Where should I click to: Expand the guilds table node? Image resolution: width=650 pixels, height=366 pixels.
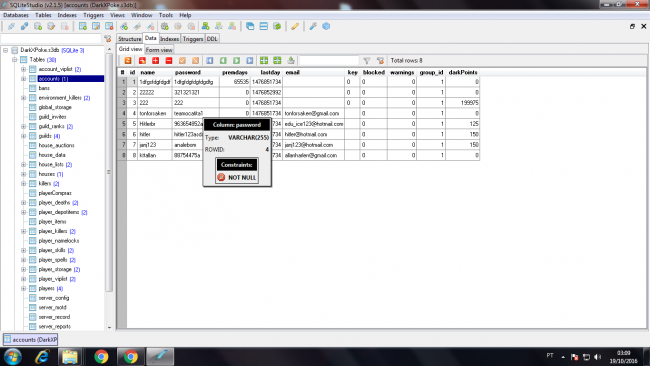point(24,136)
